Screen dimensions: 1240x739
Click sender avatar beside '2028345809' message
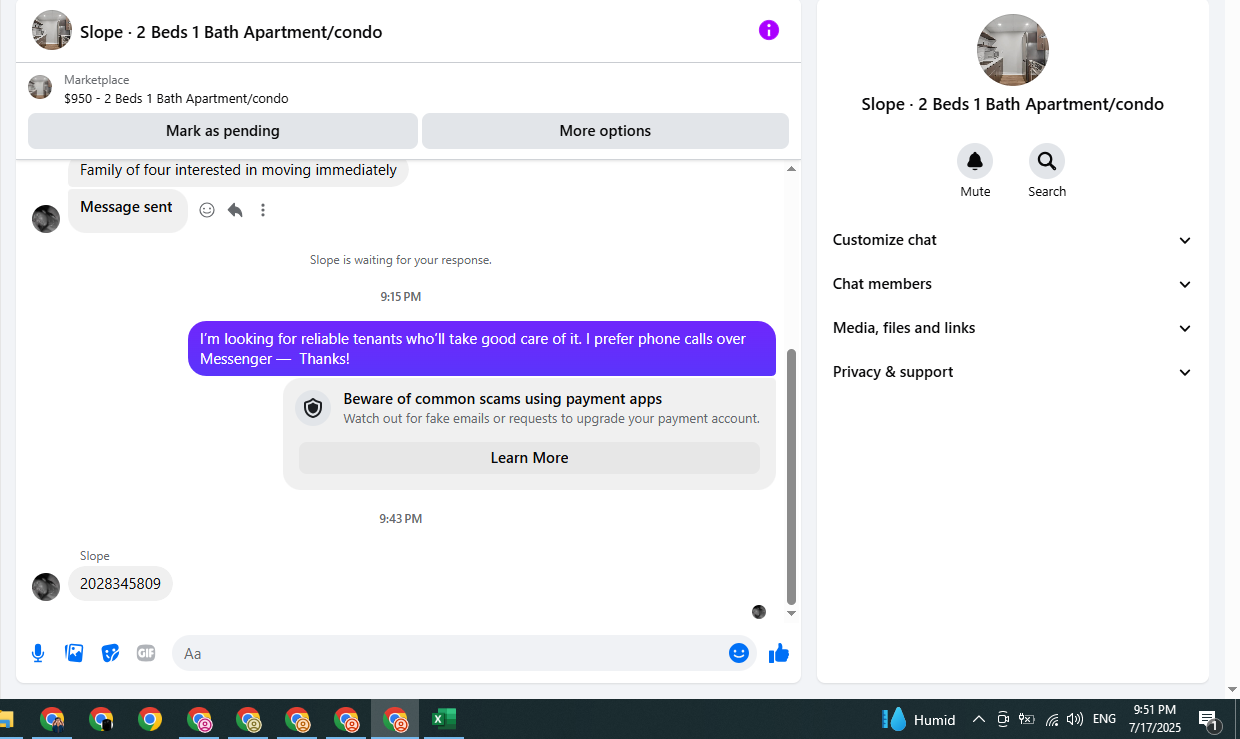[46, 587]
